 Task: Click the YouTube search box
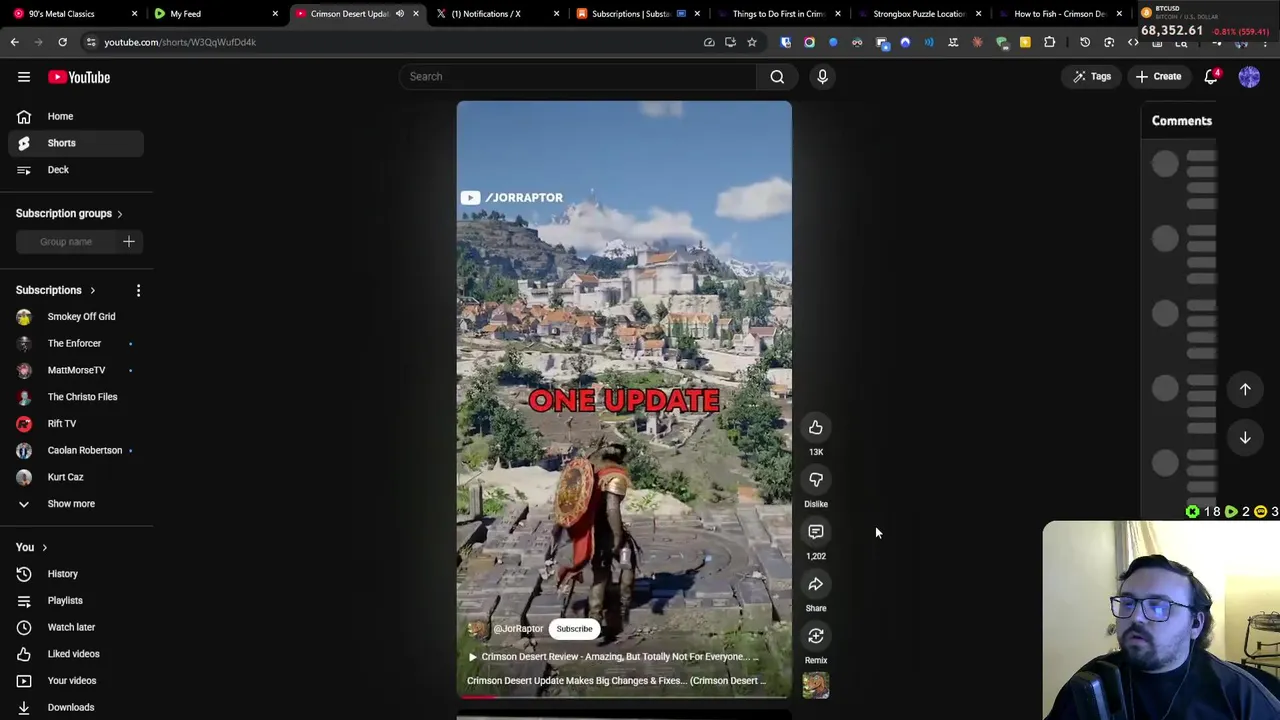click(x=578, y=77)
